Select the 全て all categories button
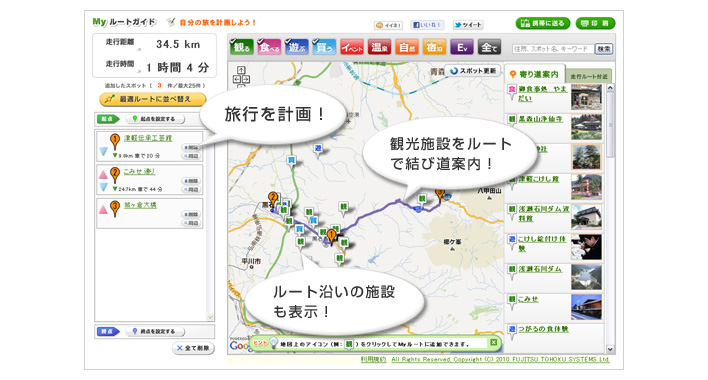This screenshot has width=708, height=380. point(489,47)
